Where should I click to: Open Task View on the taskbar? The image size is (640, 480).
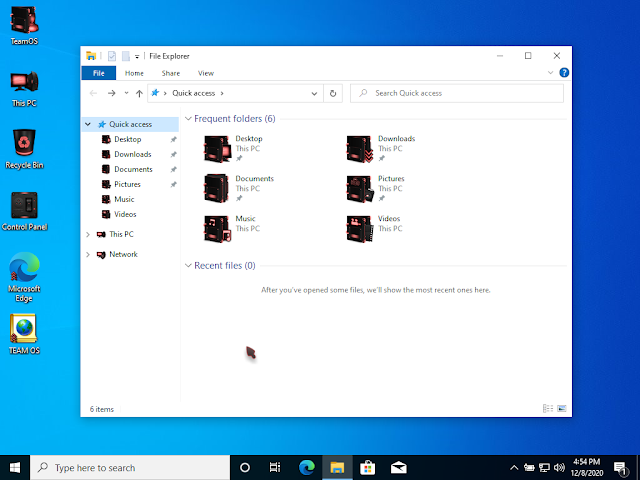[x=275, y=467]
